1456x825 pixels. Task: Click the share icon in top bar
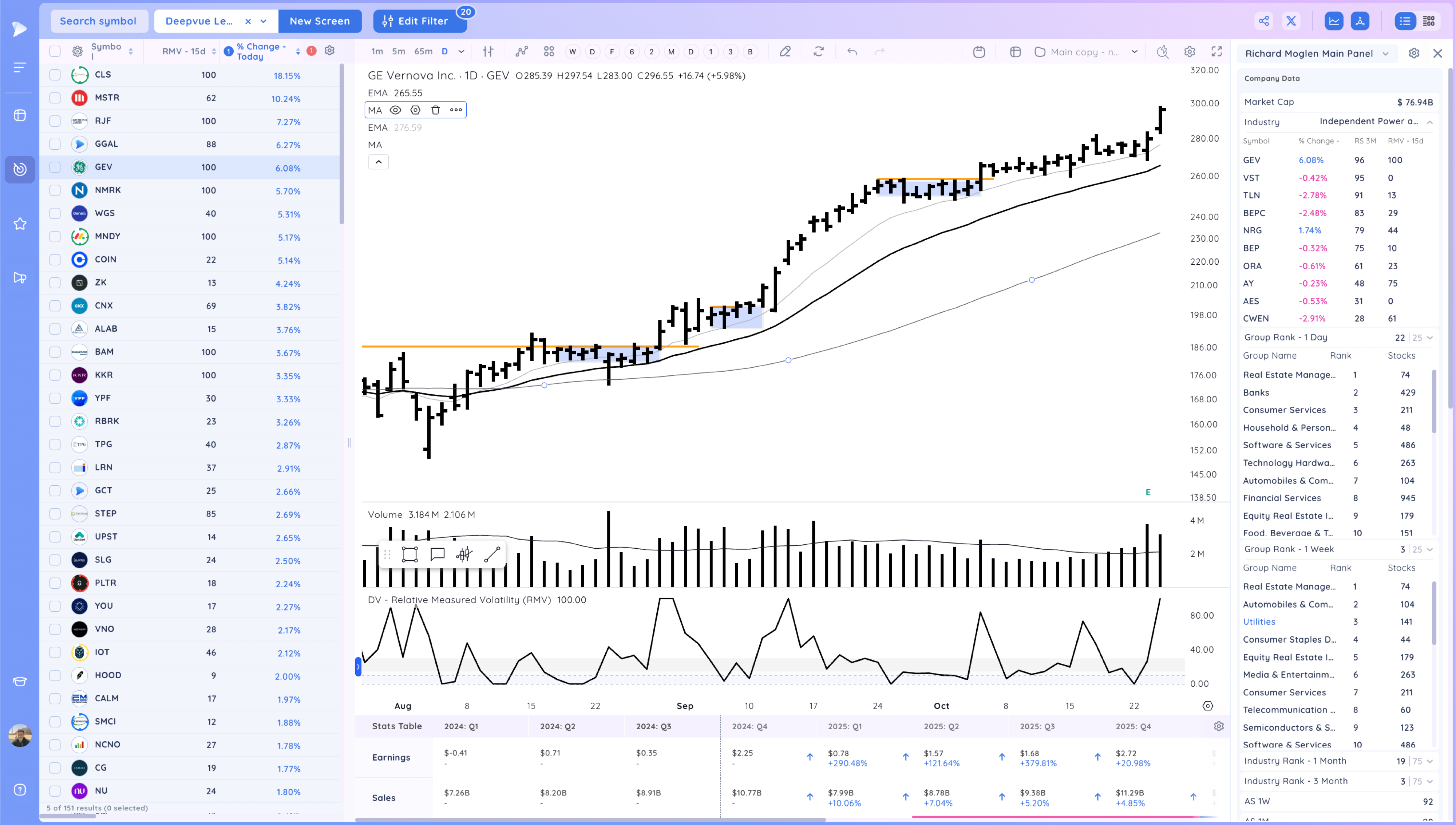click(1263, 21)
